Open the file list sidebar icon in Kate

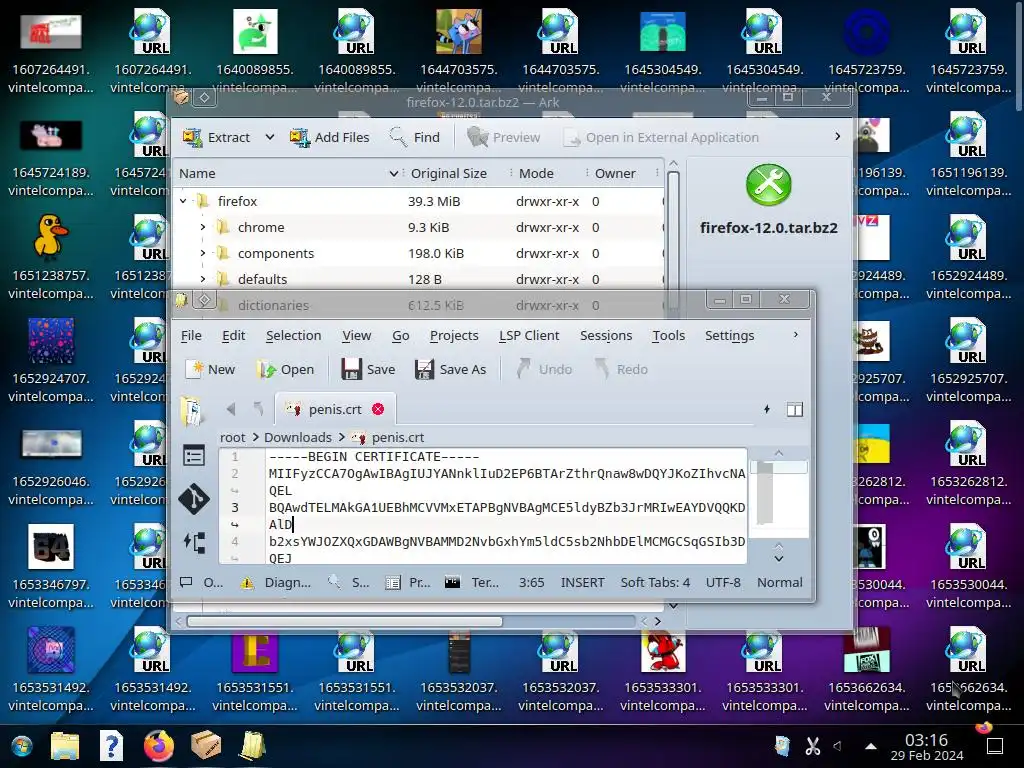[194, 455]
